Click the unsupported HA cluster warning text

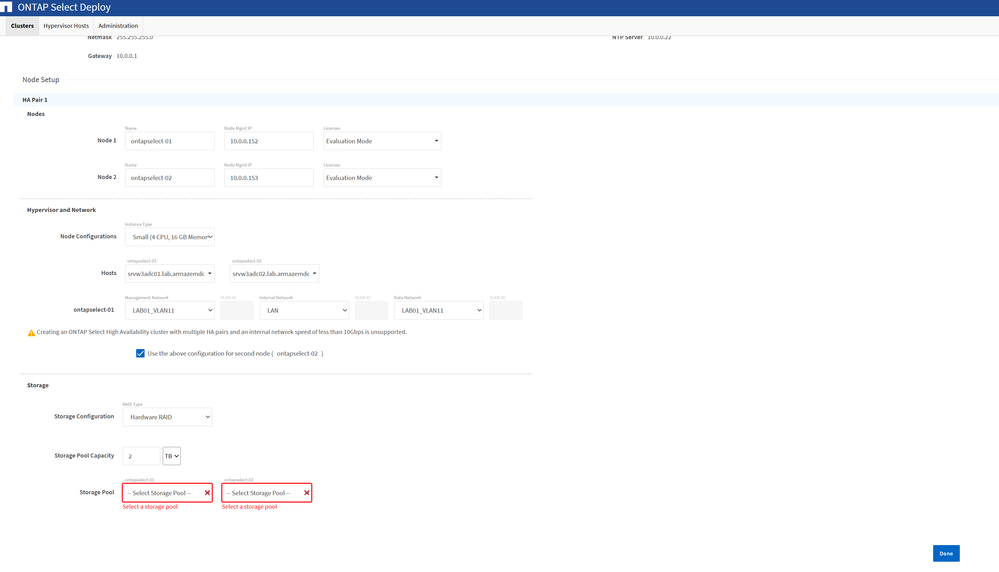tap(221, 332)
